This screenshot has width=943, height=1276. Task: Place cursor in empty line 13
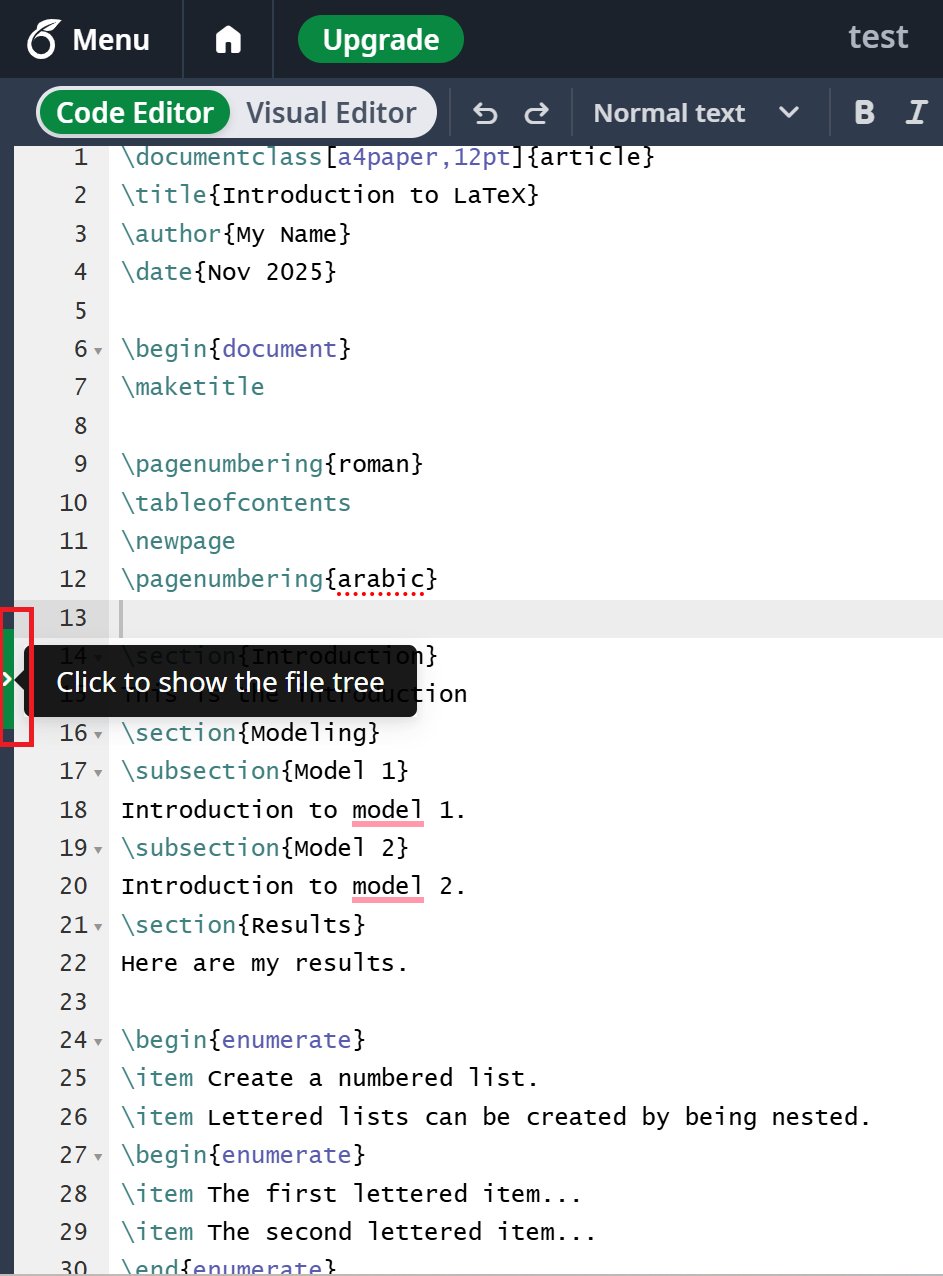click(500, 618)
